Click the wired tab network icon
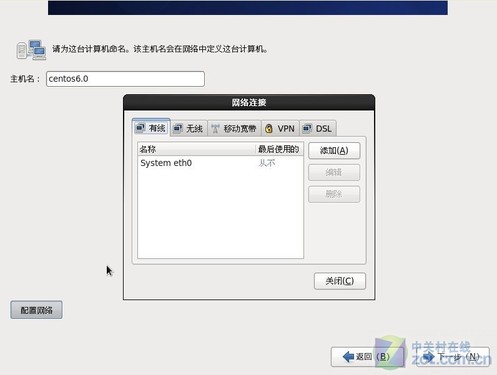The height and width of the screenshot is (375, 497). (x=140, y=128)
